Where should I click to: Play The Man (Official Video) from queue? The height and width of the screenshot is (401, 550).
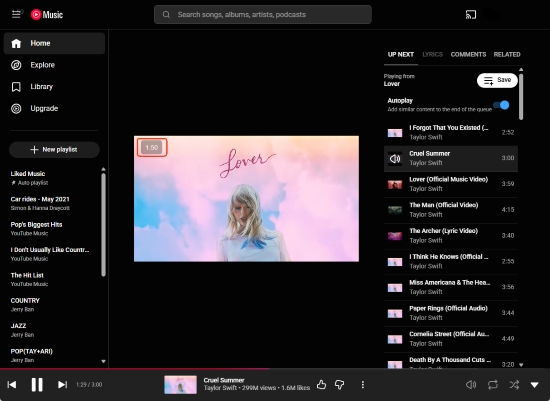(x=451, y=210)
